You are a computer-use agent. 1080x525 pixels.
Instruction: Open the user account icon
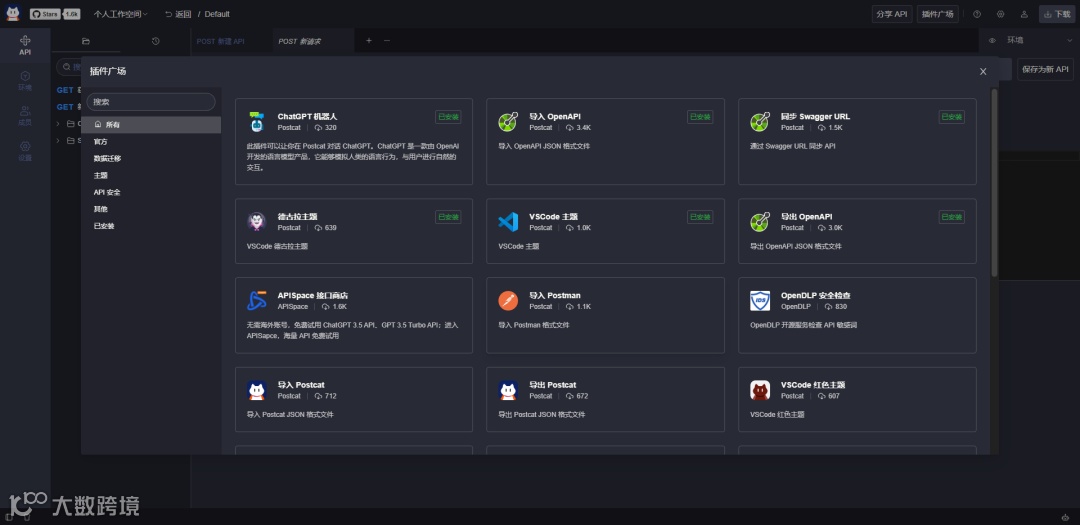click(1024, 14)
